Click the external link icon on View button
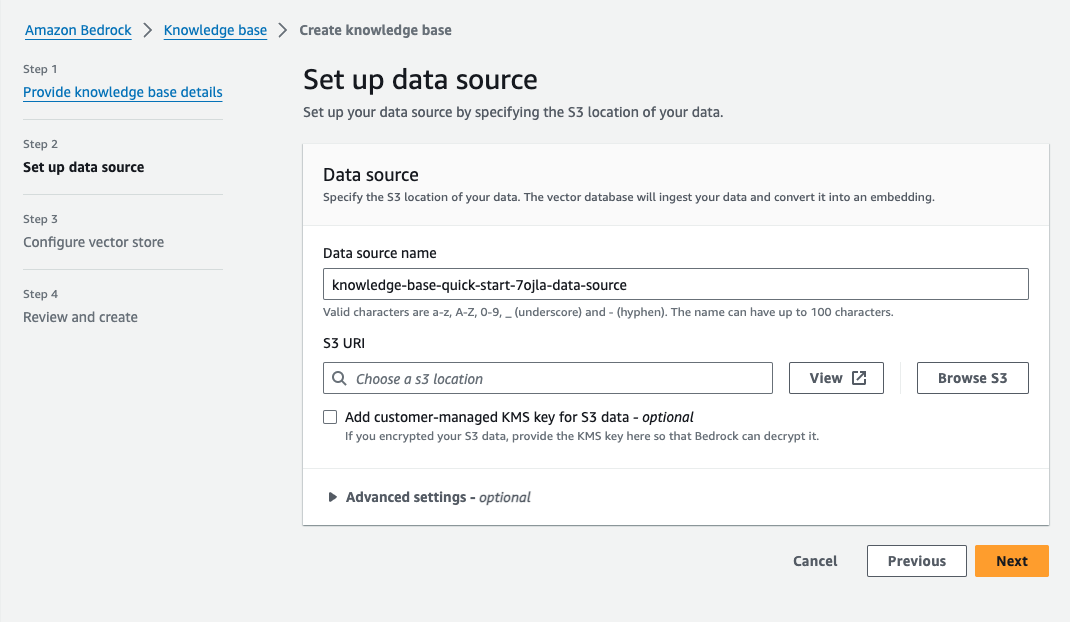 859,378
